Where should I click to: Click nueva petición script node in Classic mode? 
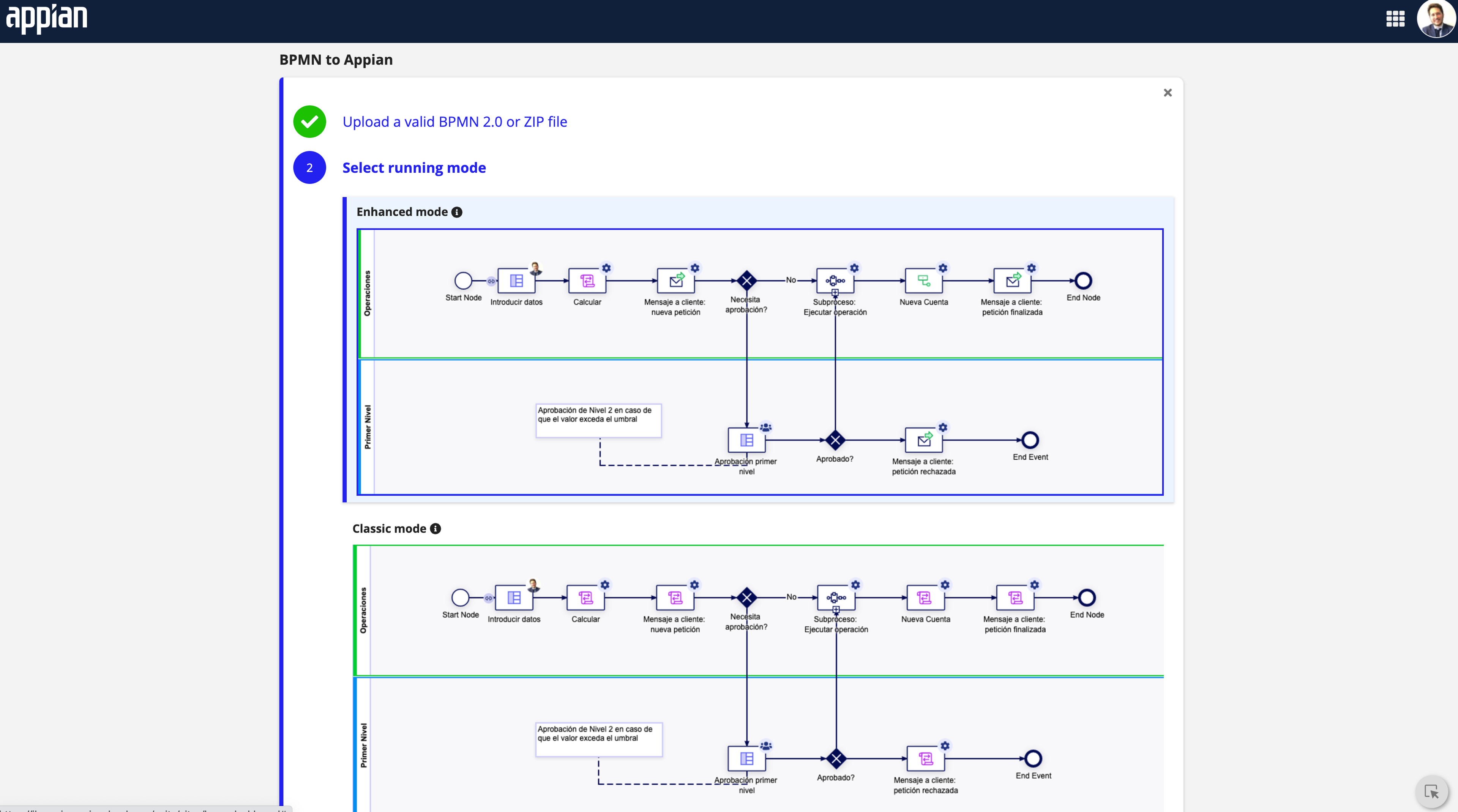(x=675, y=598)
